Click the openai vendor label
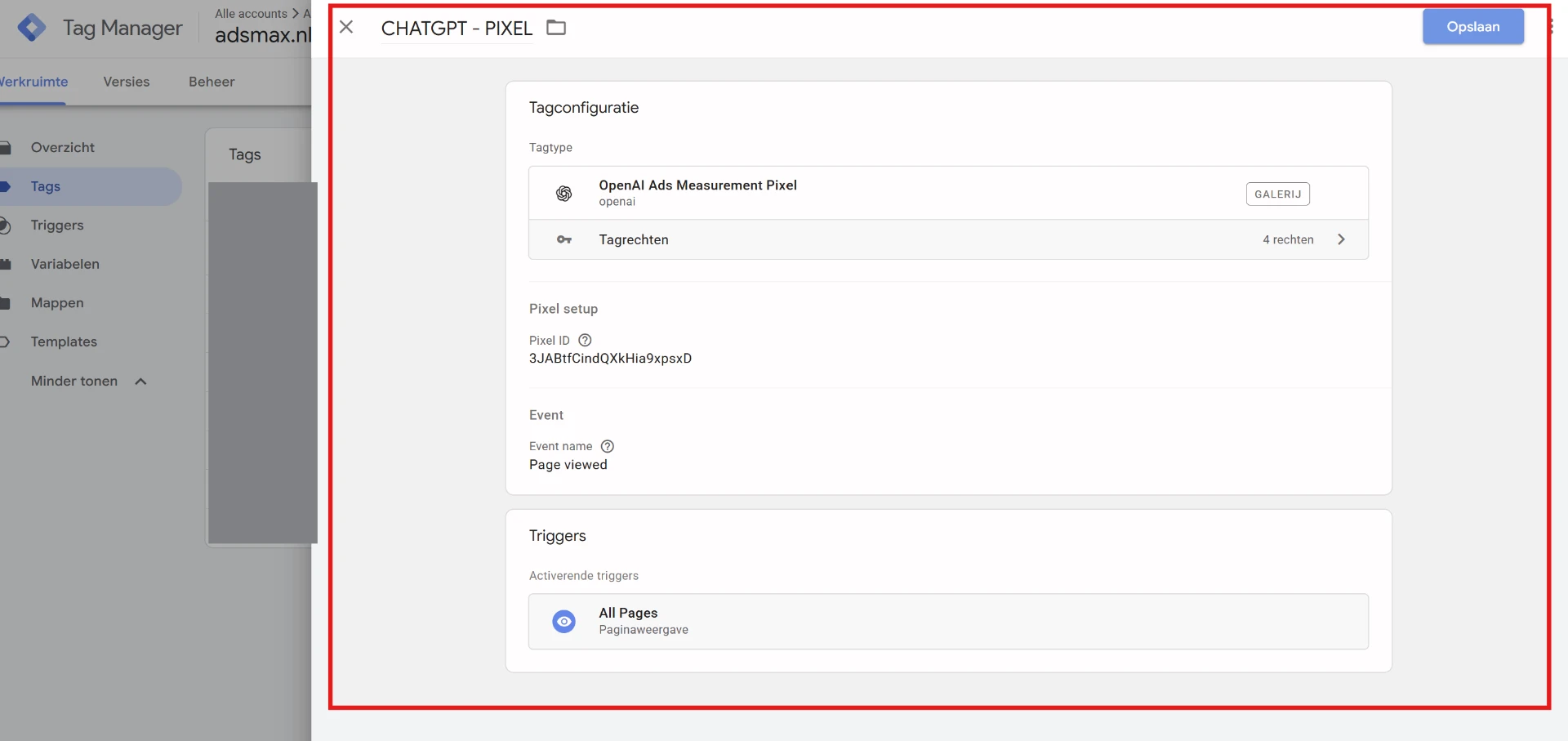The height and width of the screenshot is (741, 1568). 617,202
